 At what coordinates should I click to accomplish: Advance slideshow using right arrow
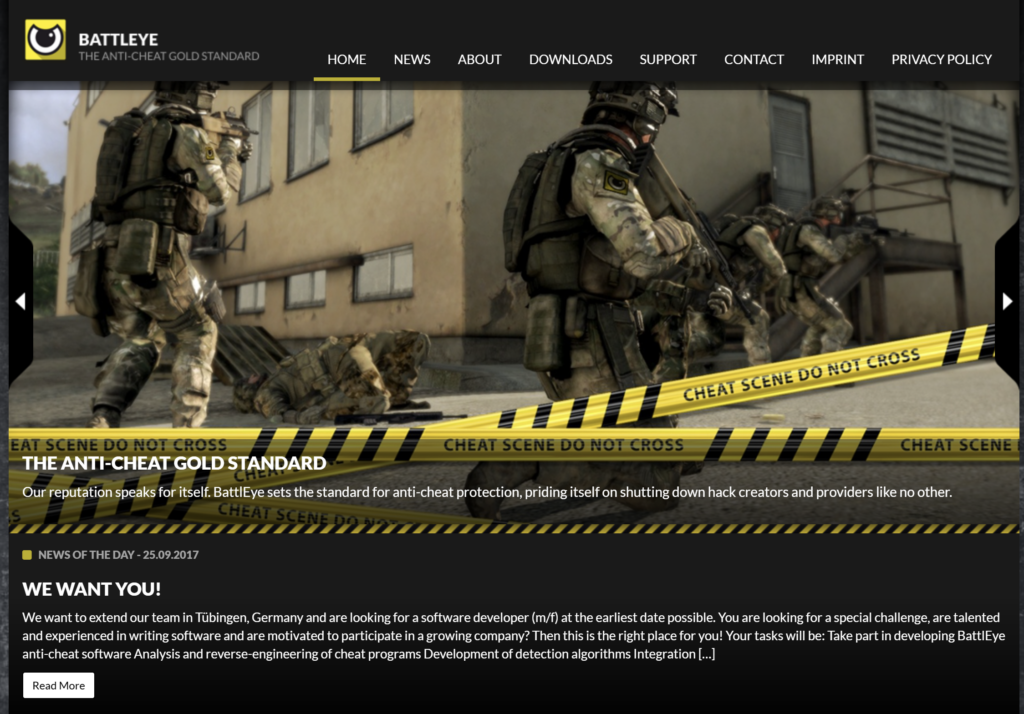(1007, 301)
